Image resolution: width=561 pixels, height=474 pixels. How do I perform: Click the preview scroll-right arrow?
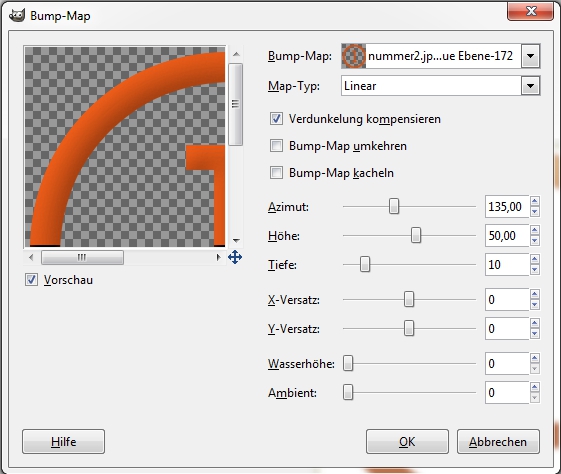click(x=218, y=257)
